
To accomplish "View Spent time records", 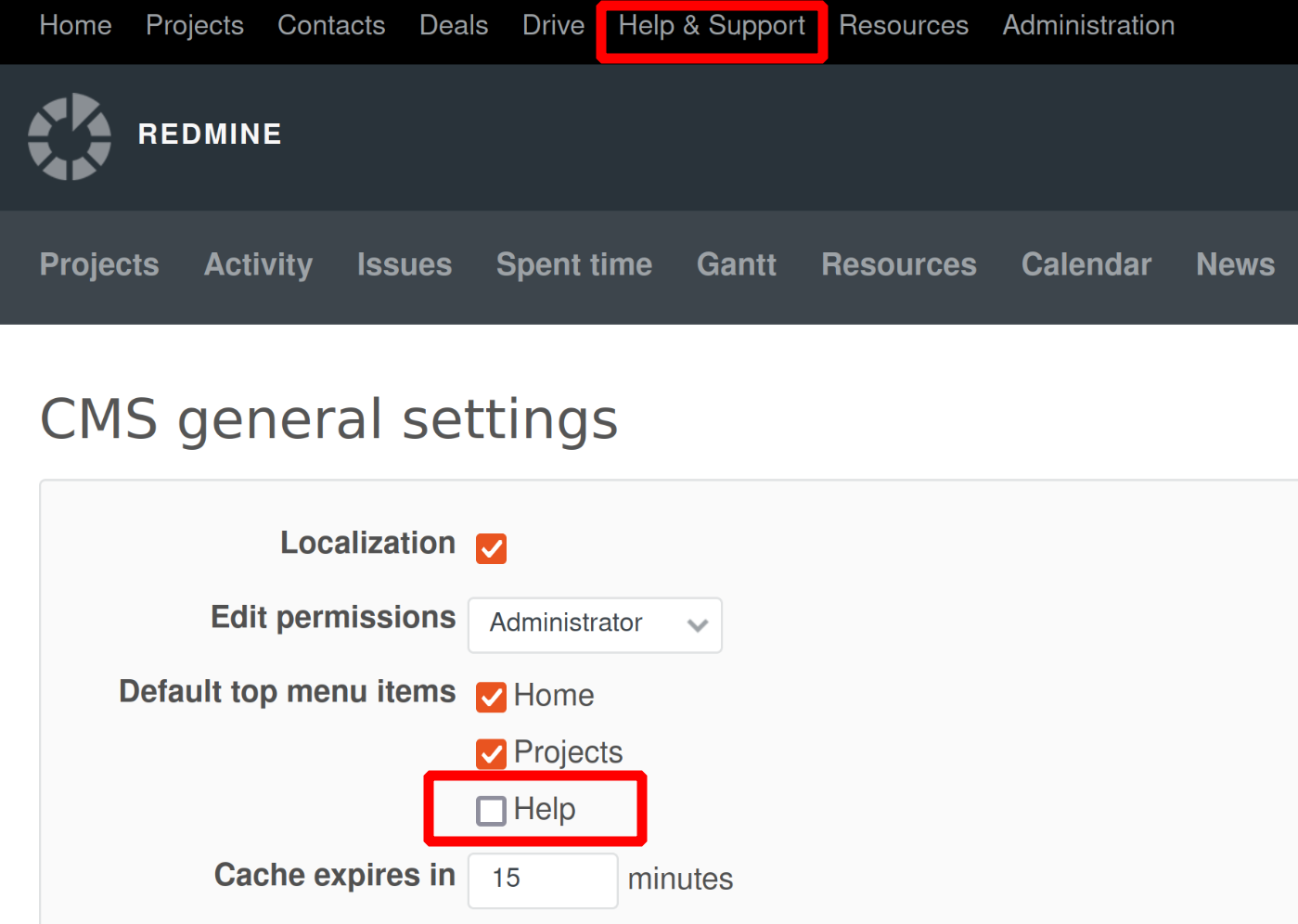I will pyautogui.click(x=573, y=265).
